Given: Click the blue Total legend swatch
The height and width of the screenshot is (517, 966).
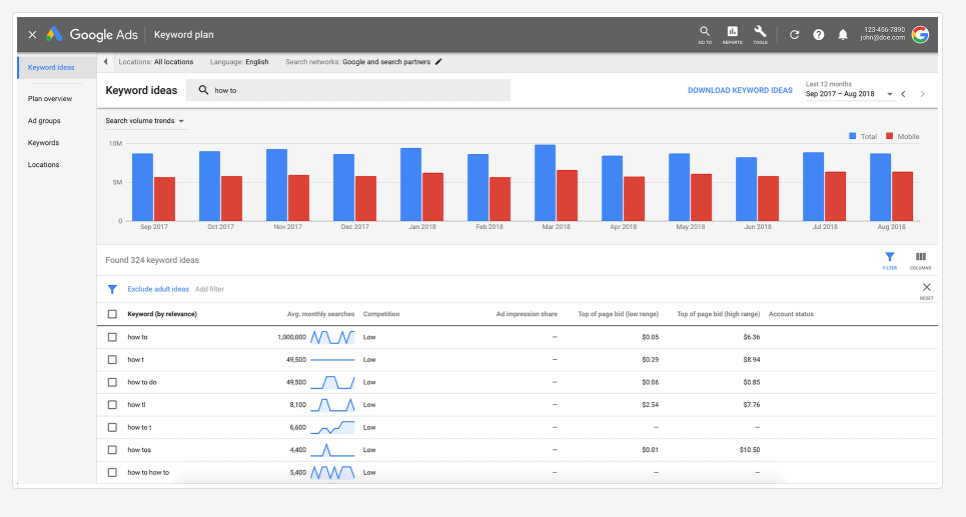Looking at the screenshot, I should 853,136.
